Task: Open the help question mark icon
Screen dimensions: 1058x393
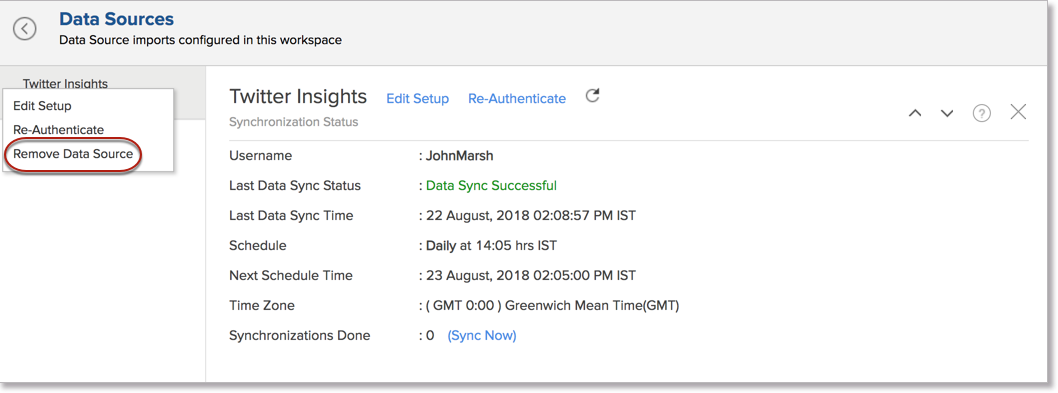Action: (x=981, y=113)
